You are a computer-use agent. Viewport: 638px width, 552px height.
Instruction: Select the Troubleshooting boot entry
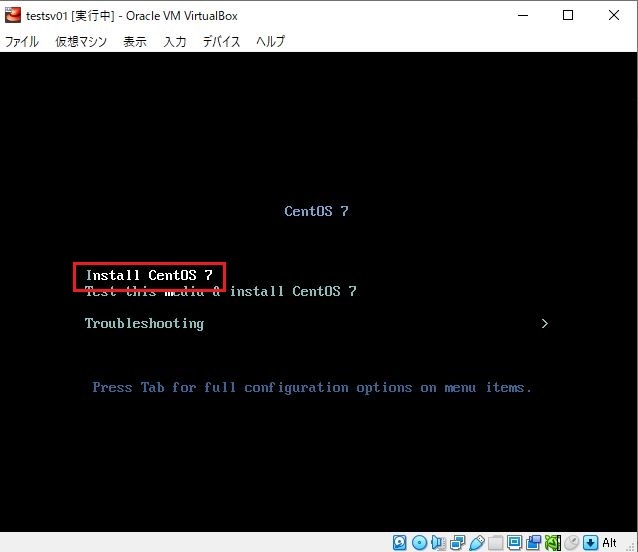pyautogui.click(x=144, y=324)
